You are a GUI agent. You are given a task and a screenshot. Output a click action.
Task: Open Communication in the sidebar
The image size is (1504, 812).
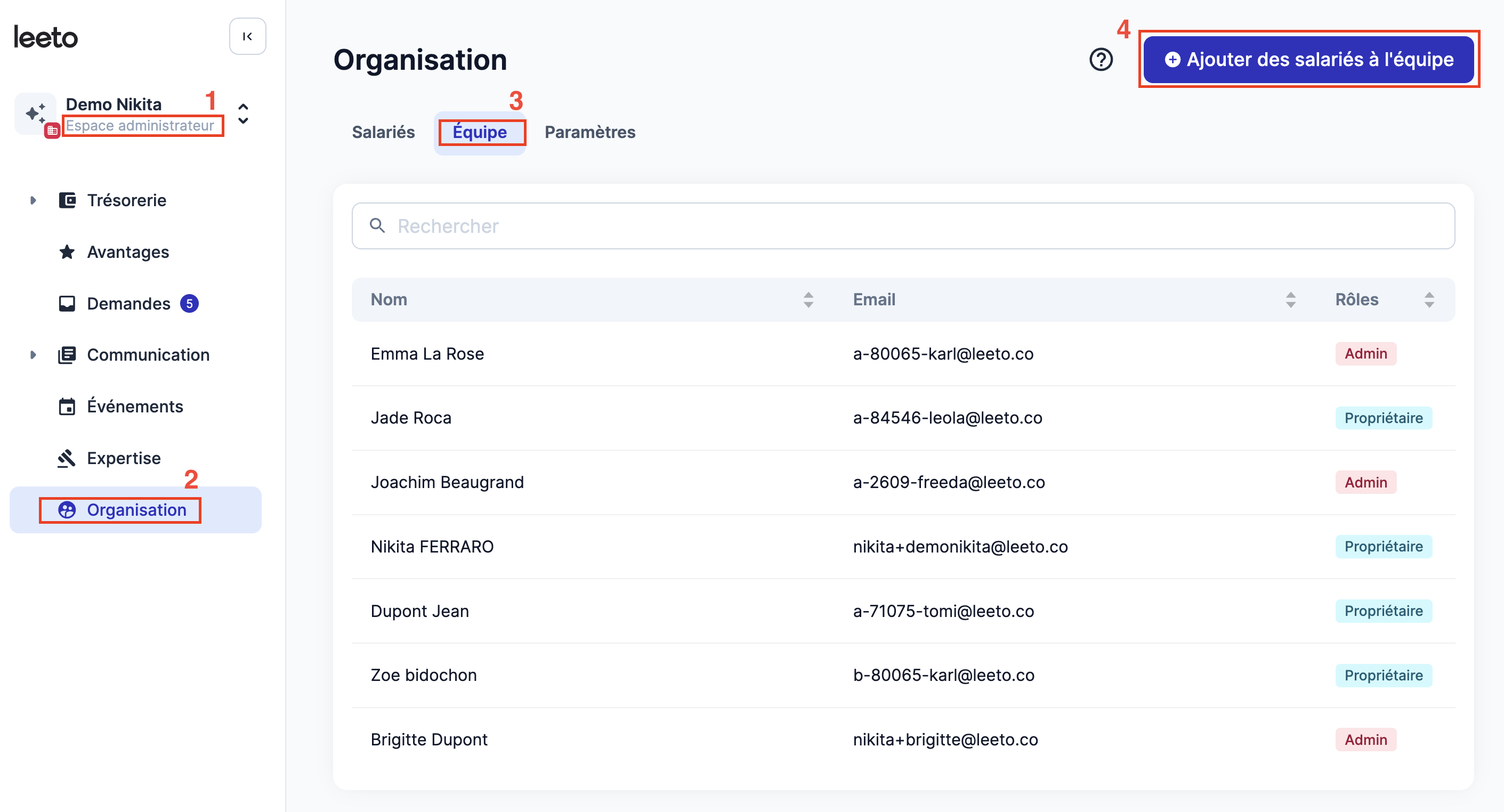pos(148,355)
